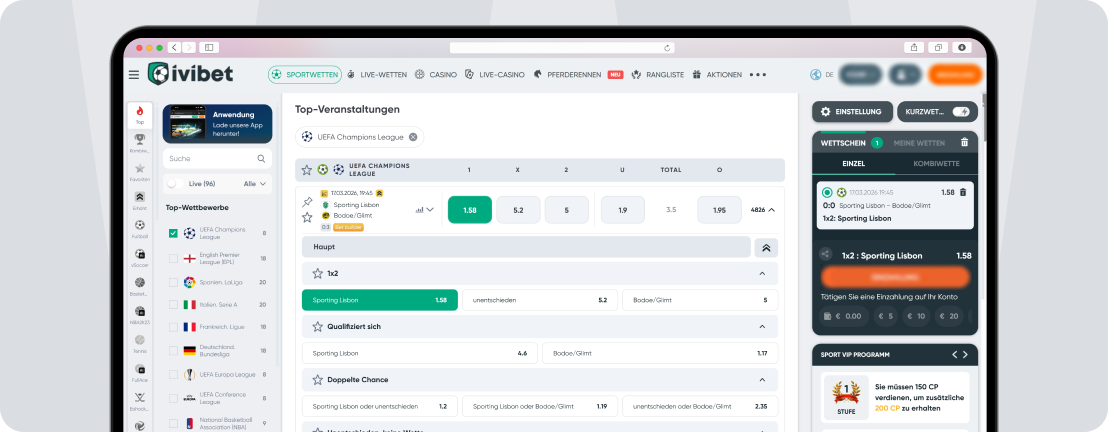The height and width of the screenshot is (432, 1108).
Task: Star the Qualifiziert sich market
Action: [318, 327]
